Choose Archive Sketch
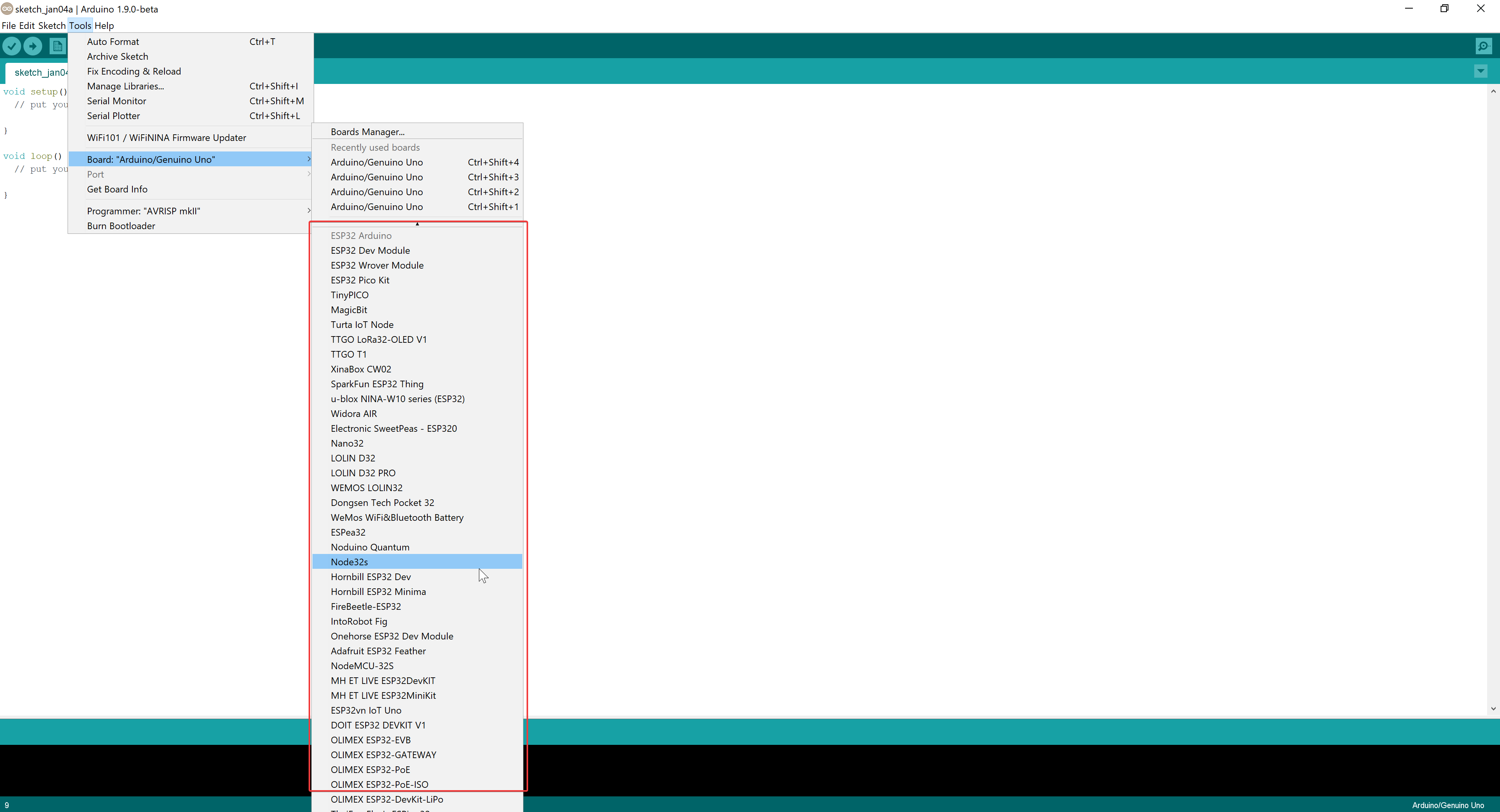 coord(190,57)
